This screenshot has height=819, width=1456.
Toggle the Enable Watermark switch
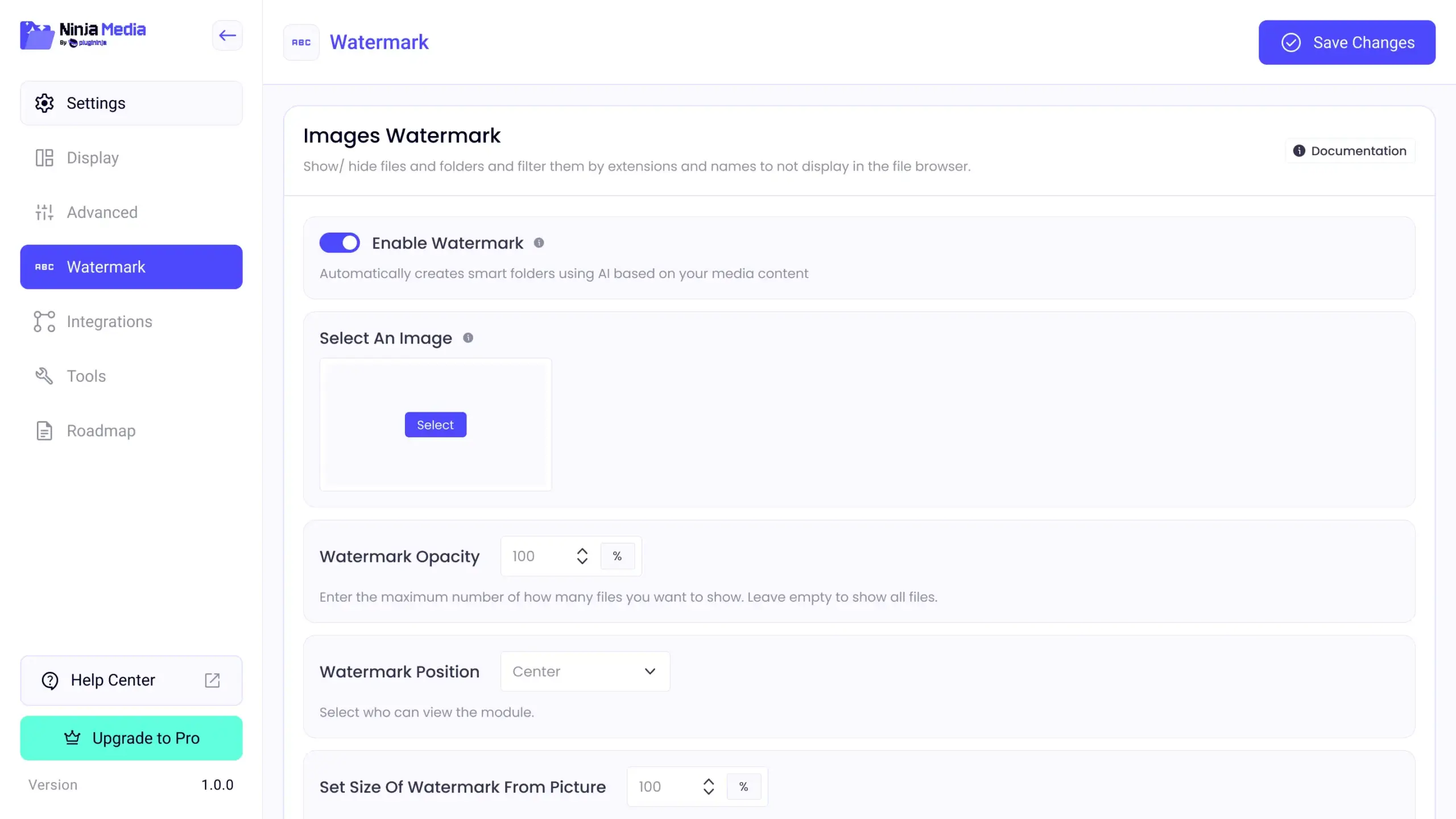coord(340,243)
